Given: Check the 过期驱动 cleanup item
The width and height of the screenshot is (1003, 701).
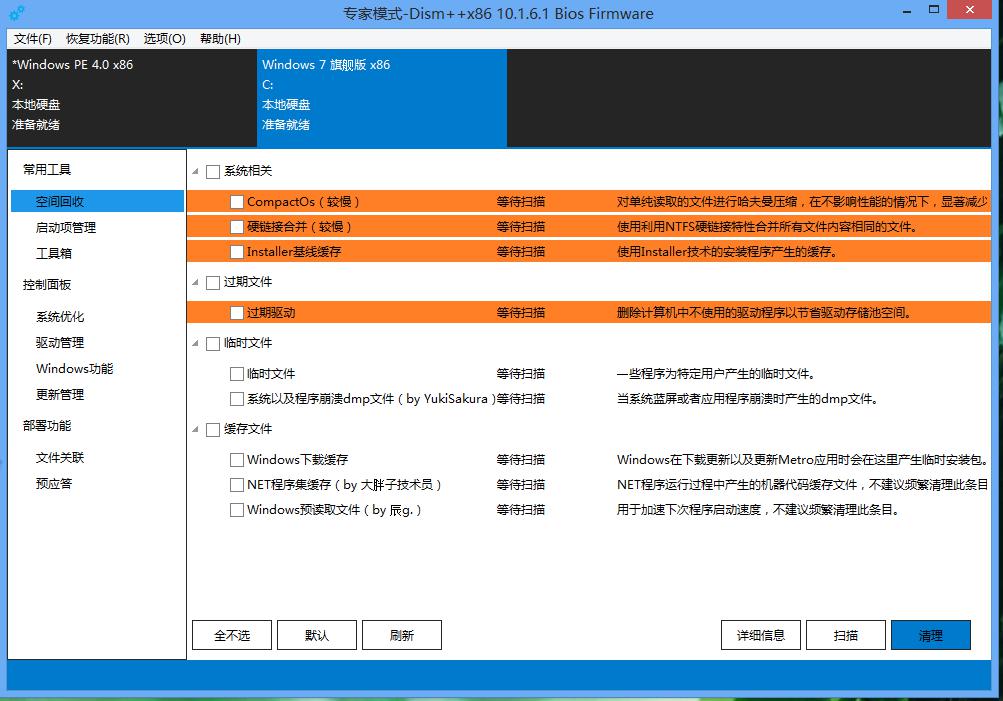Looking at the screenshot, I should pos(236,312).
